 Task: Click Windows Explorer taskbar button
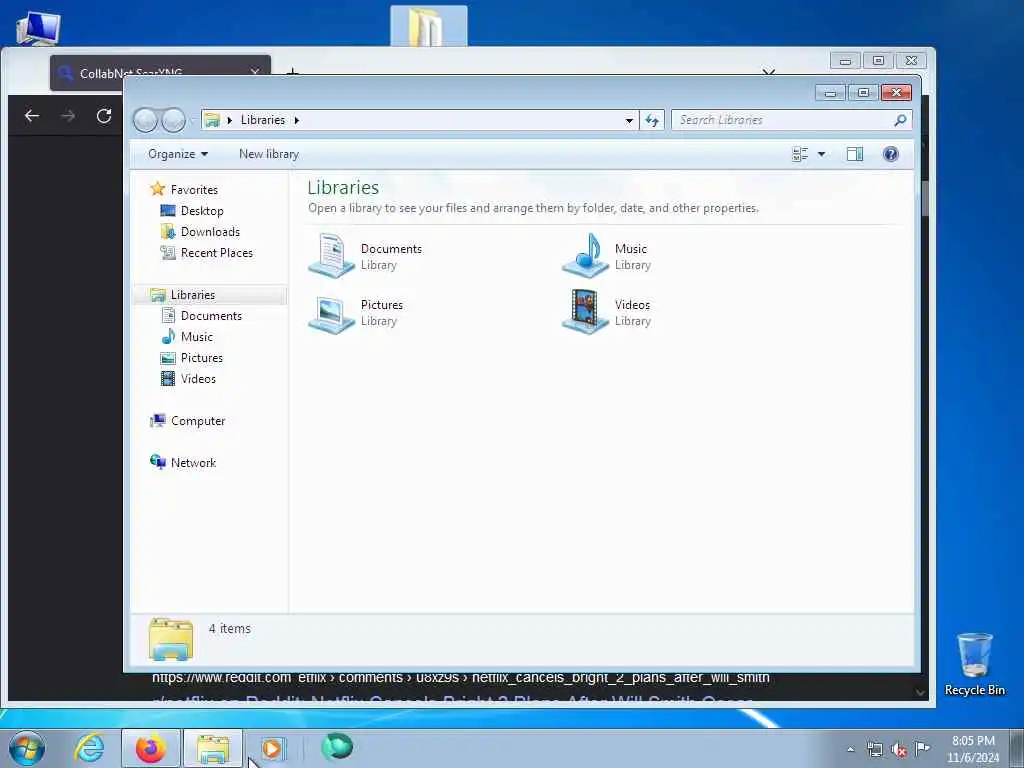pyautogui.click(x=213, y=748)
